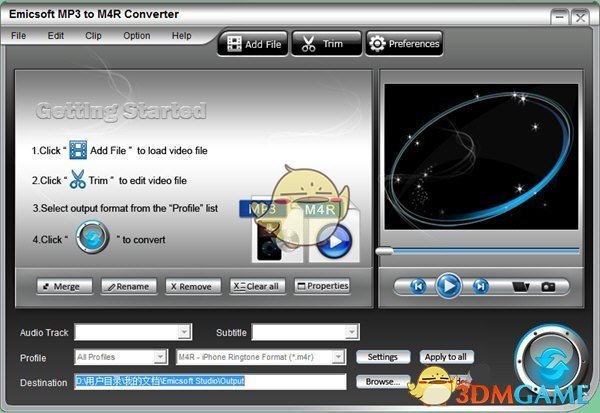Take a snapshot with camera icon
This screenshot has width=600, height=413.
pyautogui.click(x=548, y=286)
